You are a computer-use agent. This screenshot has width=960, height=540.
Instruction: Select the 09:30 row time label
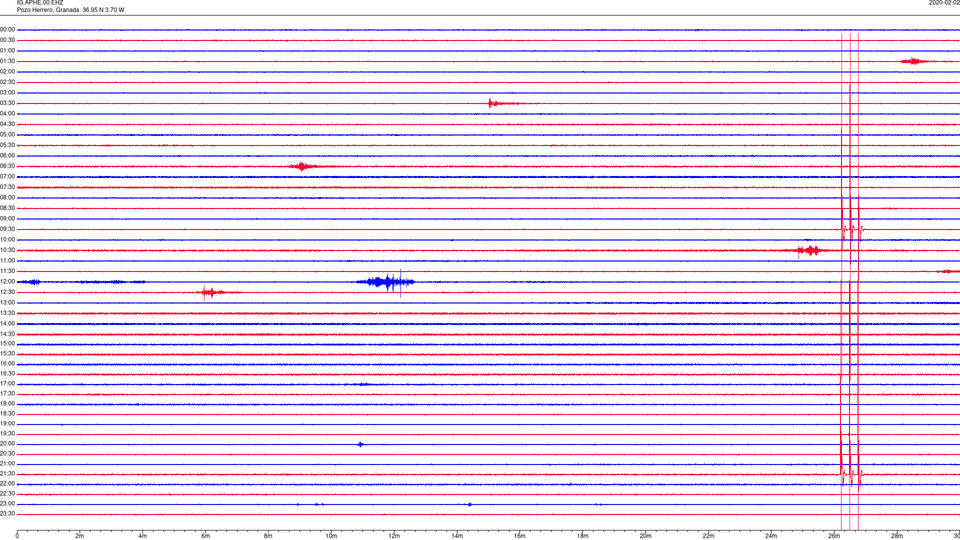(x=7, y=229)
